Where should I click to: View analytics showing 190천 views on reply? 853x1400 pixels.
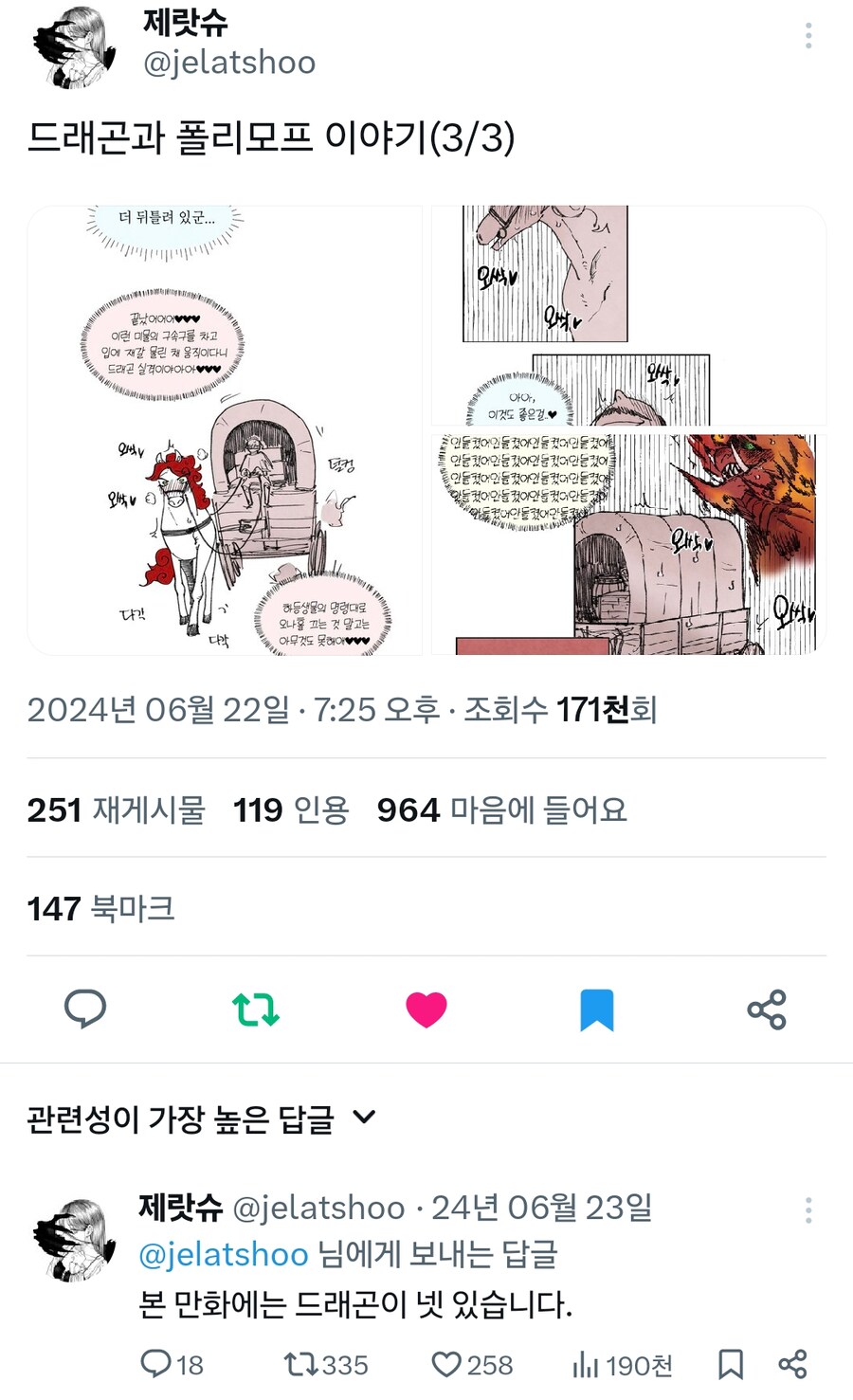623,1366
